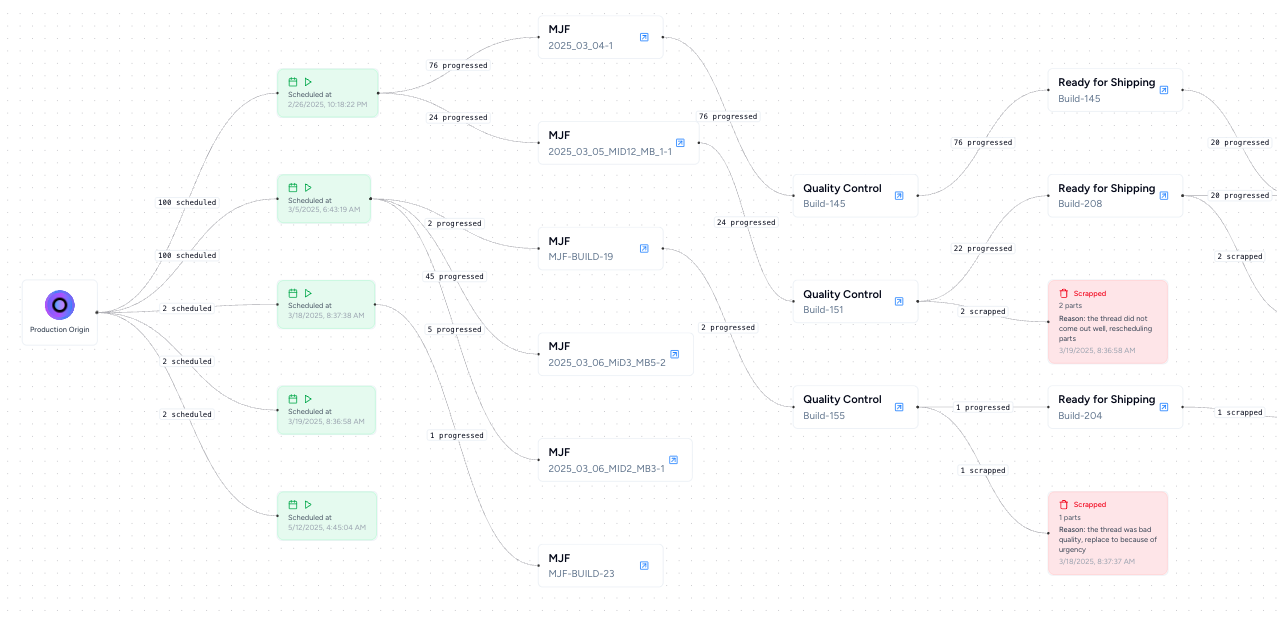This screenshot has height=622, width=1277.
Task: Open link icon on Ready for Shipping Build-204
Action: [1164, 407]
